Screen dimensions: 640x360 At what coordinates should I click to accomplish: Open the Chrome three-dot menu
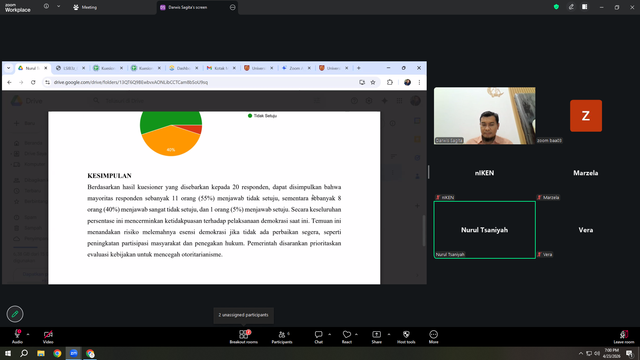tap(419, 82)
